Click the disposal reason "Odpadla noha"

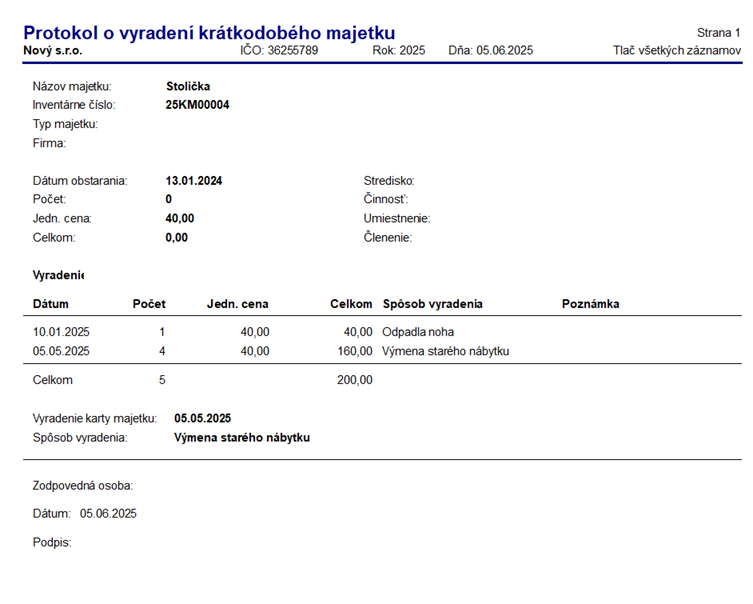coord(418,332)
